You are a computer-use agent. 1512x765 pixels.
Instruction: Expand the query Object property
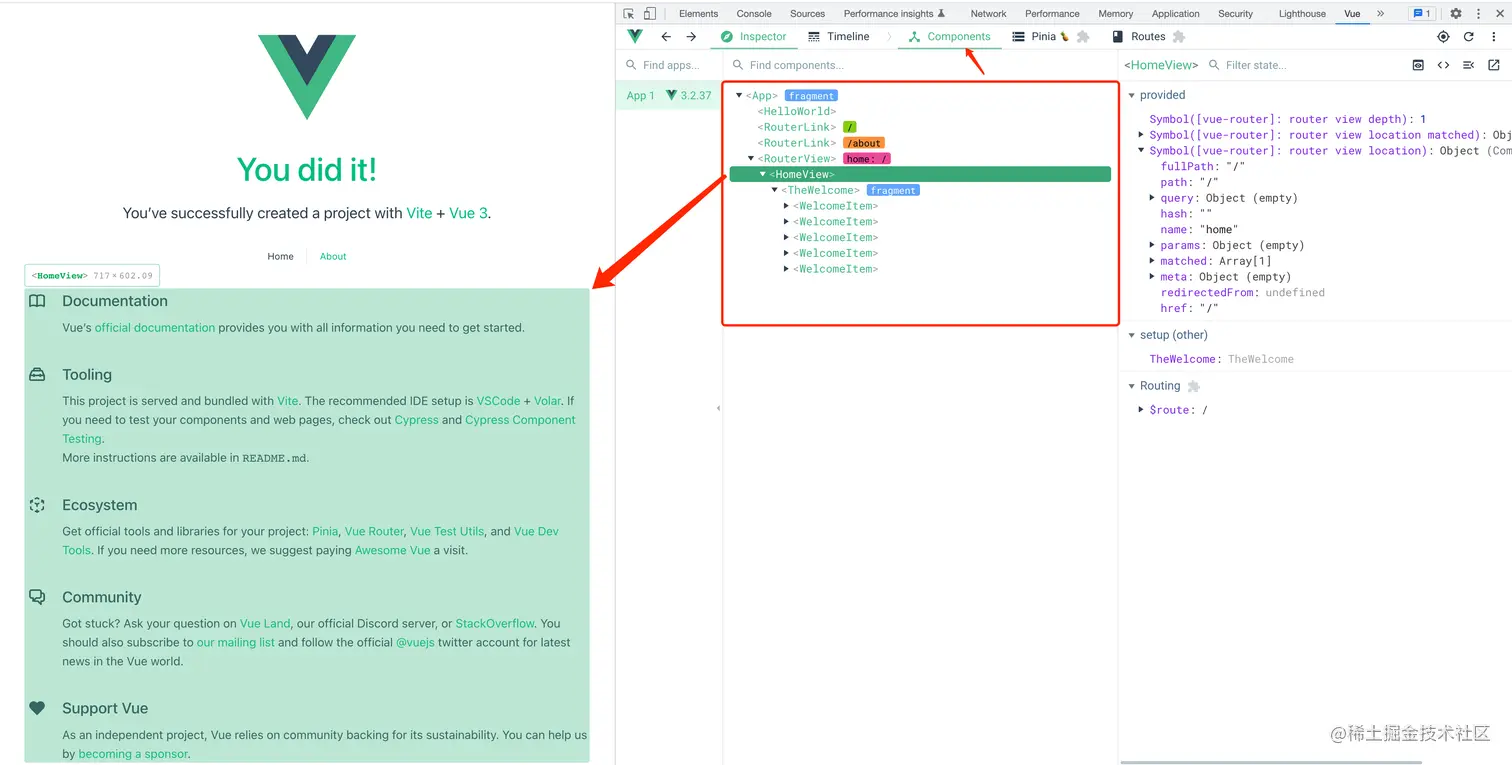[x=1153, y=198]
